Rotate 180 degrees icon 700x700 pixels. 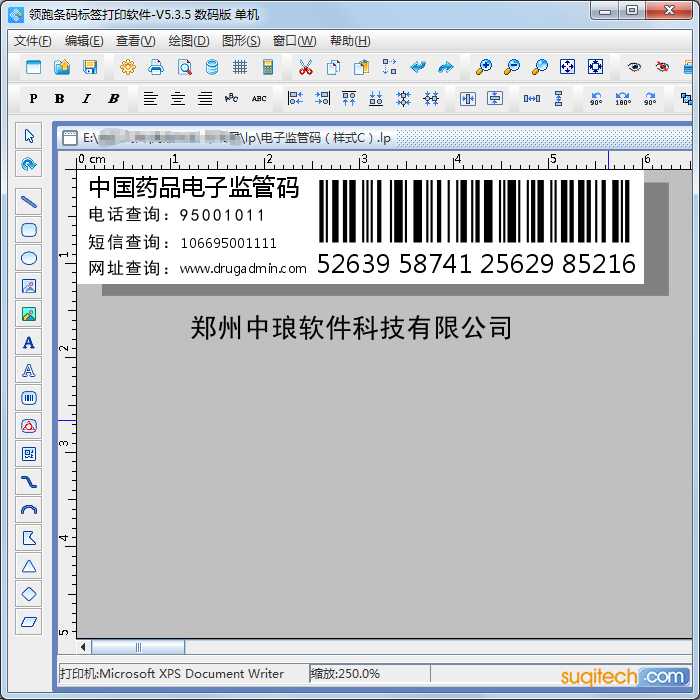[x=623, y=98]
